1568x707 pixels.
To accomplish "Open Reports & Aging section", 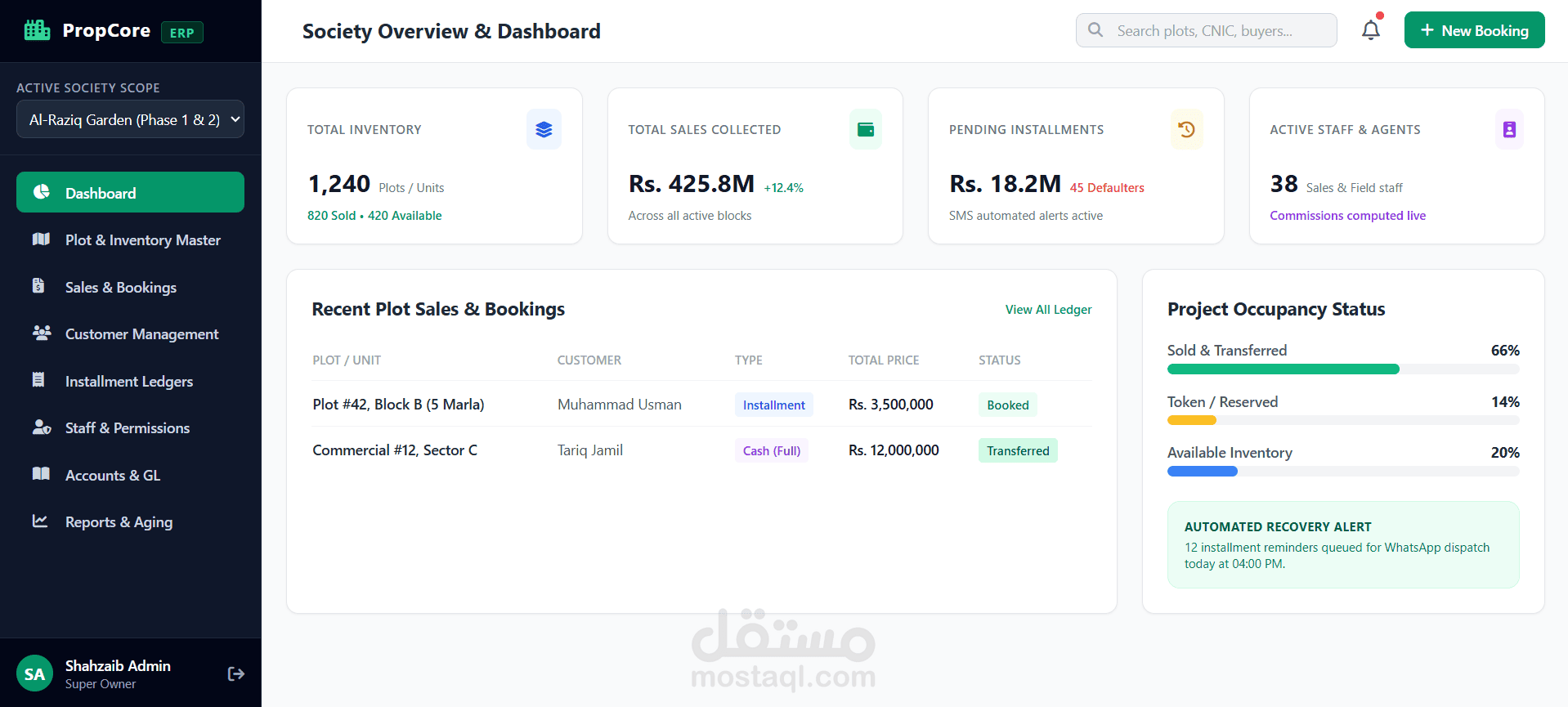I will tap(130, 521).
